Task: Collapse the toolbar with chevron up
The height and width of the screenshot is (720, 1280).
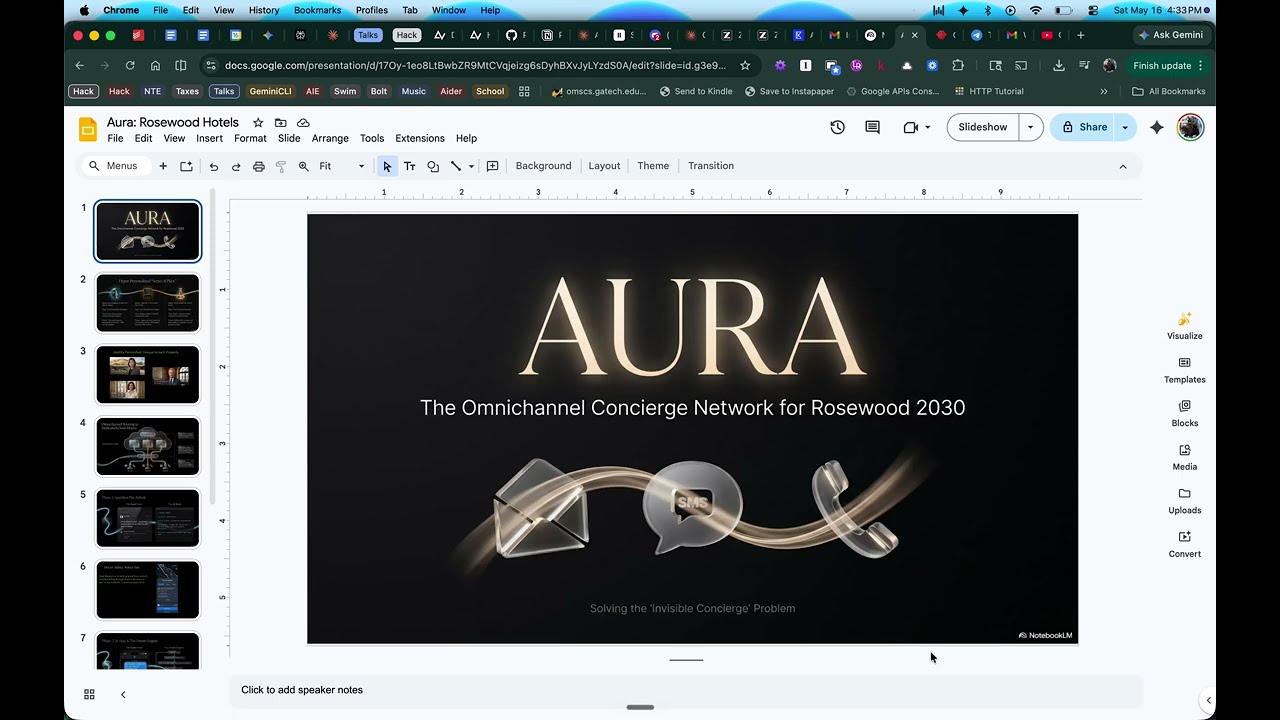Action: click(1123, 166)
